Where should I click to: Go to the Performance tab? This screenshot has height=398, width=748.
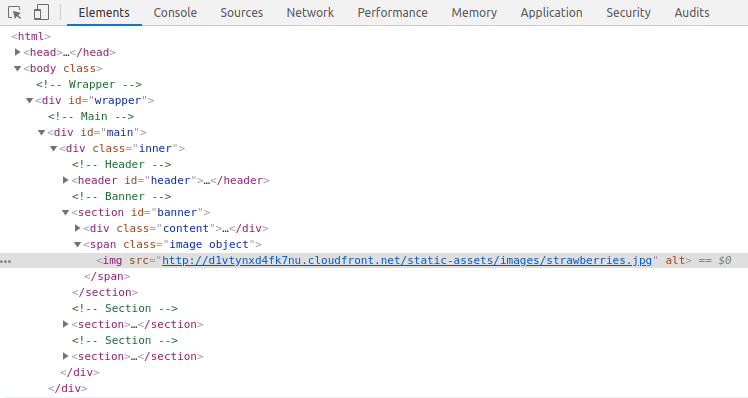(393, 12)
